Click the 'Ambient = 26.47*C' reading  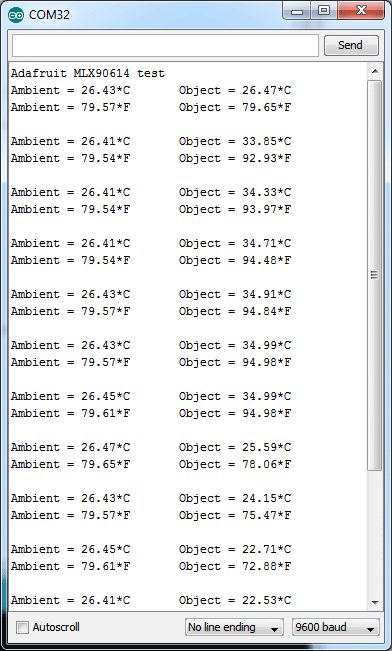[71, 448]
